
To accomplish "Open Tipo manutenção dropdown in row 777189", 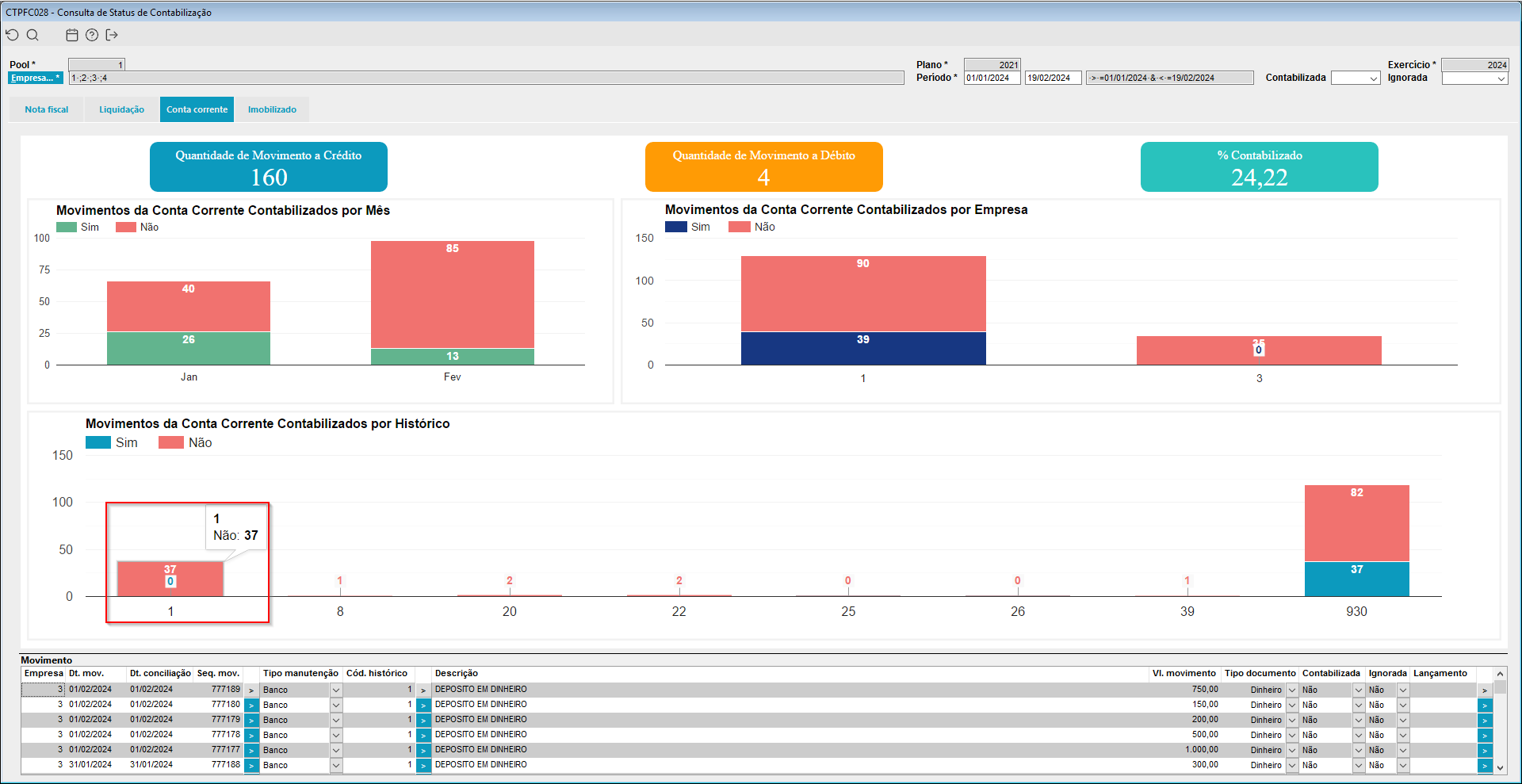I will 336,690.
